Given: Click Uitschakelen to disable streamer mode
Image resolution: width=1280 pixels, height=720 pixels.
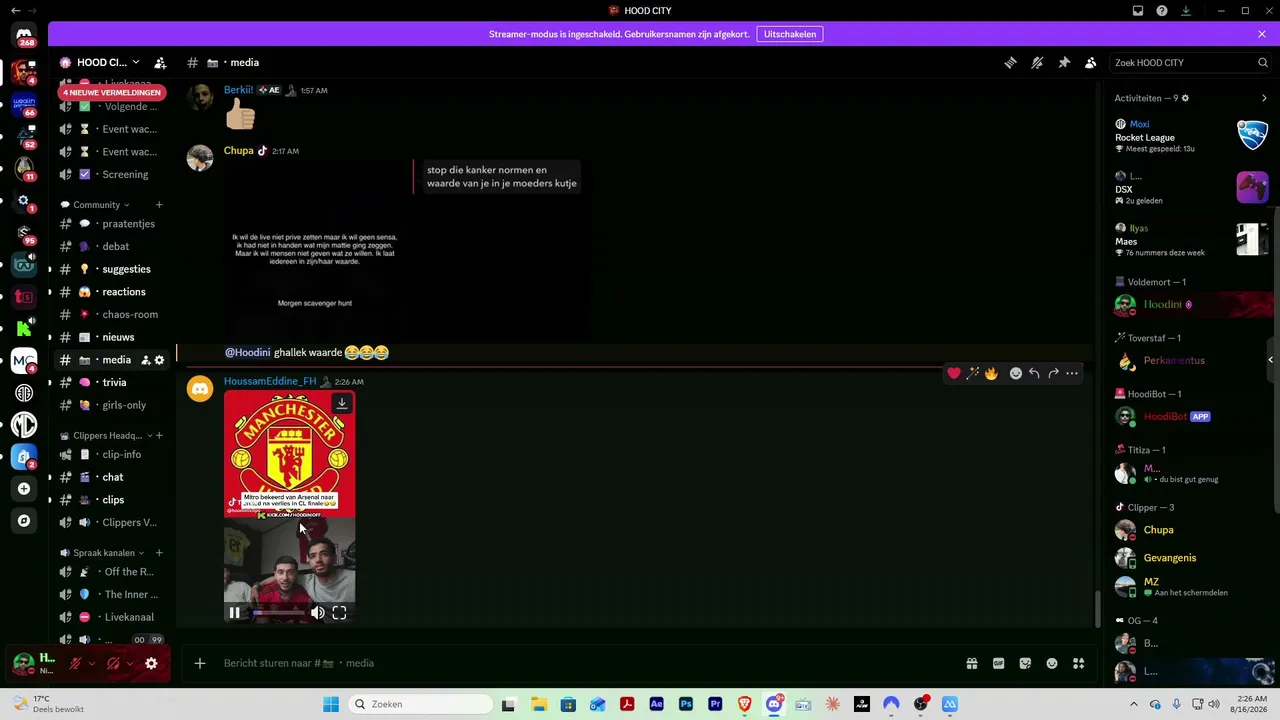Looking at the screenshot, I should (790, 34).
